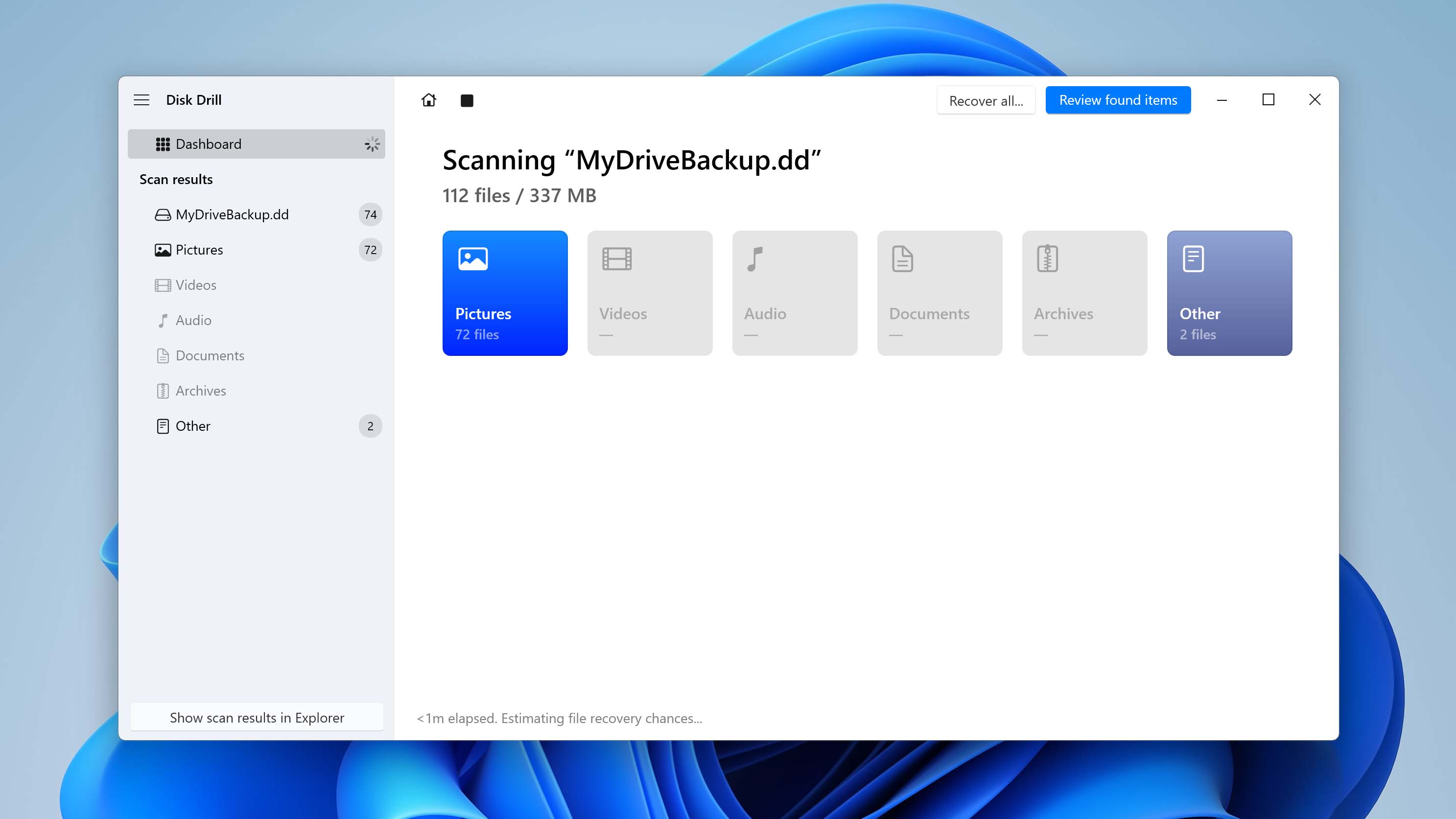Screen dimensions: 1456x819
Task: Select Videos in the sidebar
Action: (x=195, y=285)
